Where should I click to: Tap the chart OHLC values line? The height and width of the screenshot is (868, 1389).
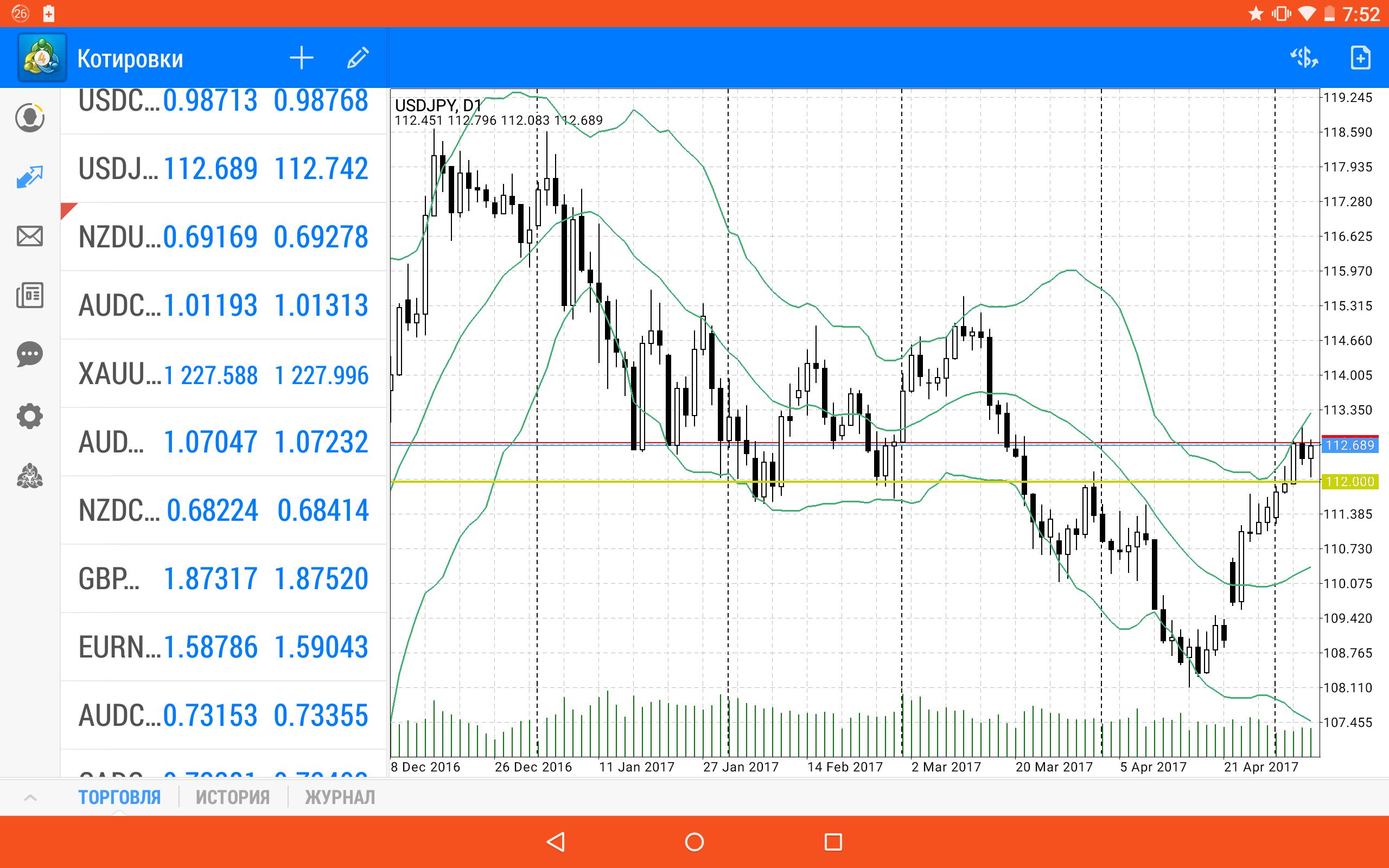(x=499, y=120)
